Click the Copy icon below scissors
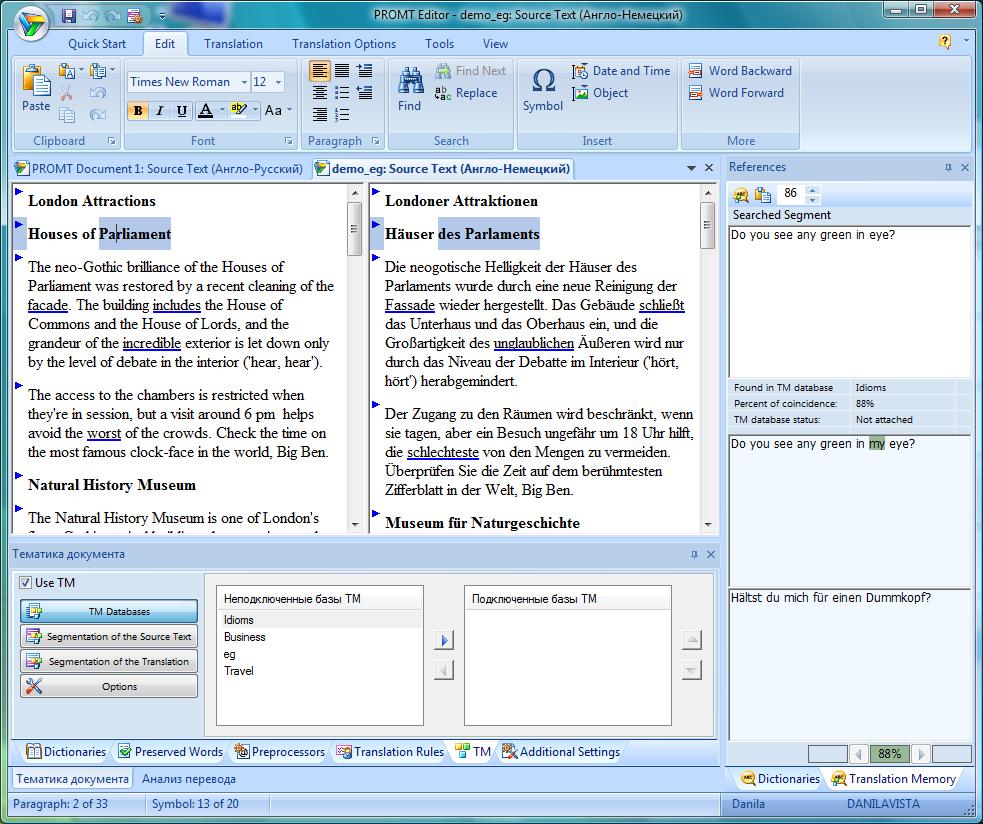 pyautogui.click(x=66, y=115)
